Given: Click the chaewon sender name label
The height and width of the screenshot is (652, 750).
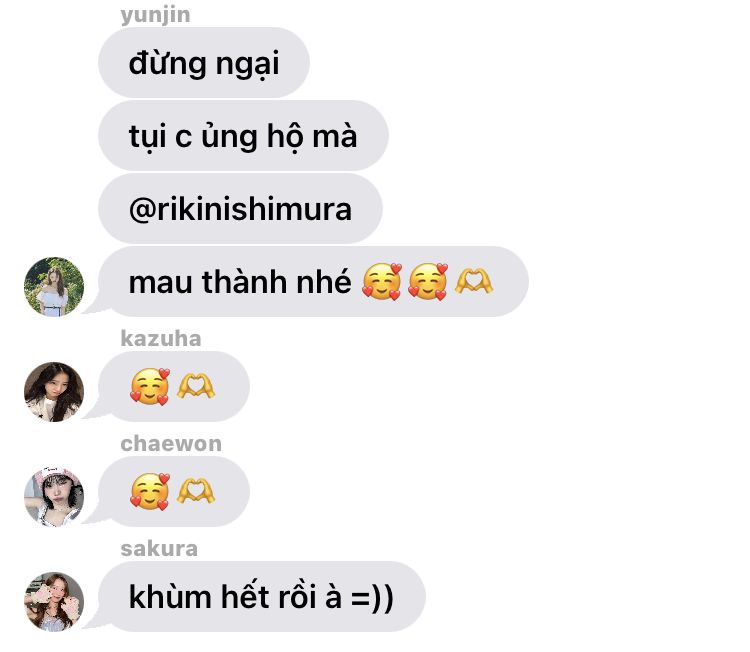Looking at the screenshot, I should tap(171, 444).
